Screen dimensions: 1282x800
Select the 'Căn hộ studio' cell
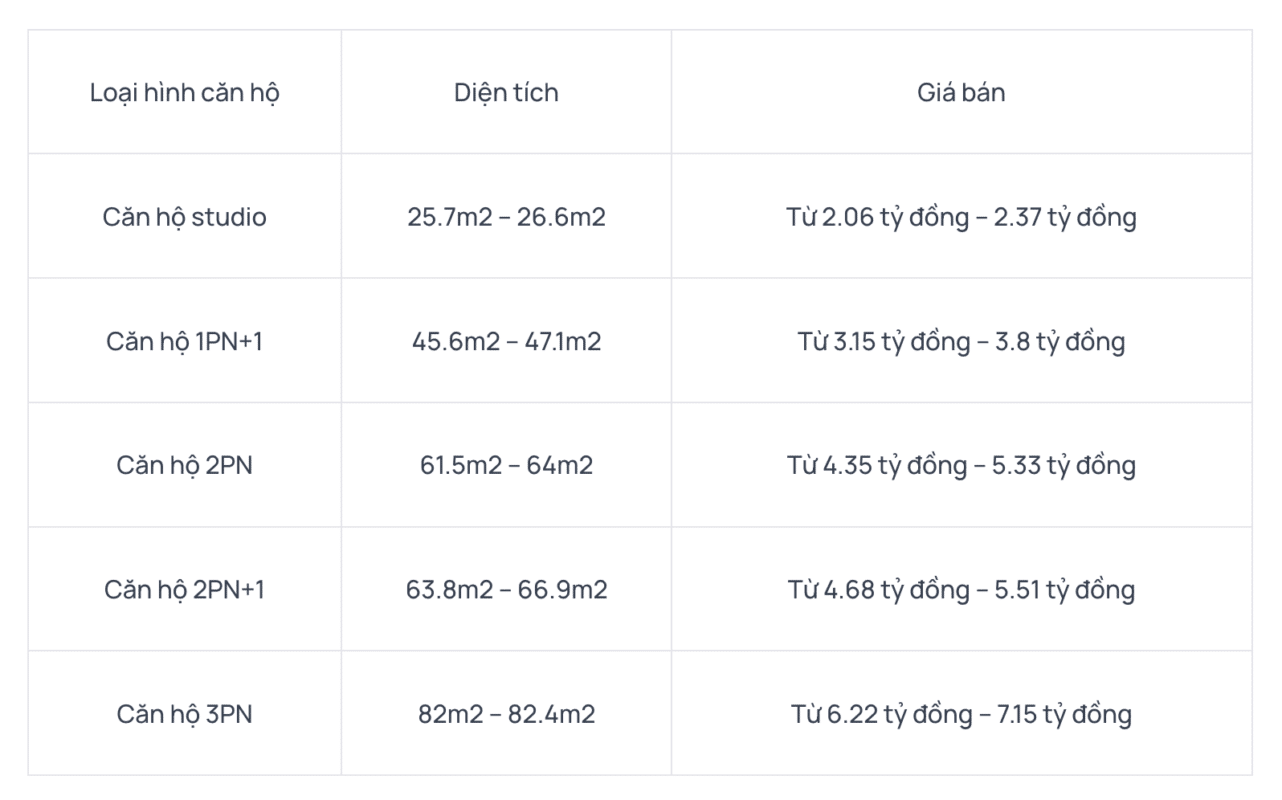[185, 217]
